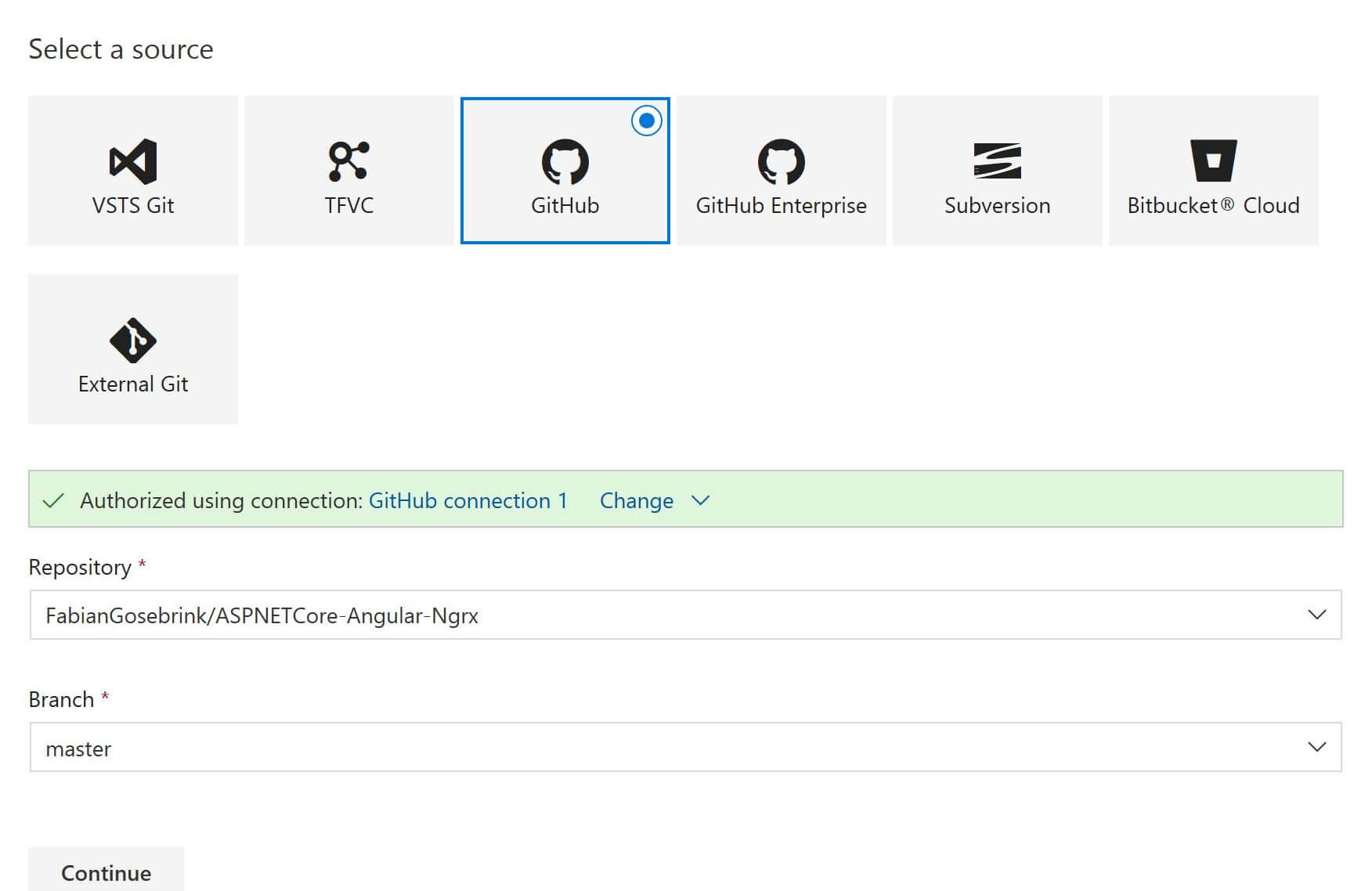This screenshot has width=1372, height=891.
Task: Toggle the selected GitHub radio button
Action: (x=647, y=121)
